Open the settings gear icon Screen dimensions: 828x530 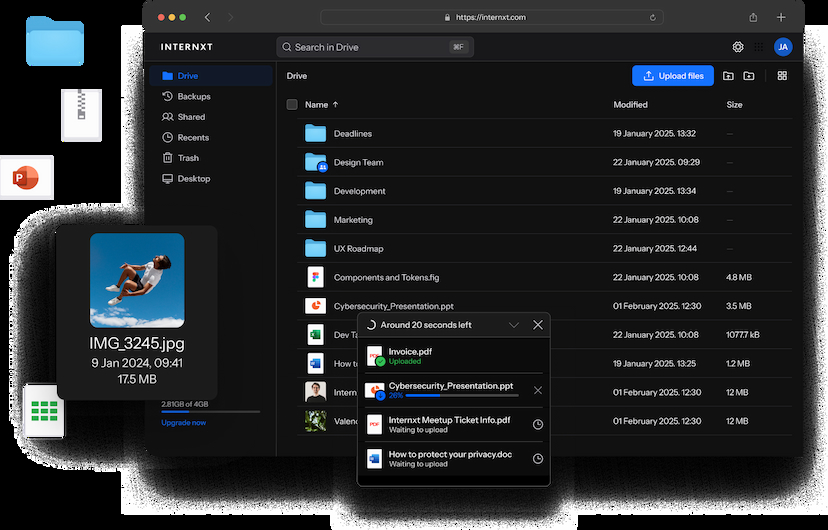point(738,47)
